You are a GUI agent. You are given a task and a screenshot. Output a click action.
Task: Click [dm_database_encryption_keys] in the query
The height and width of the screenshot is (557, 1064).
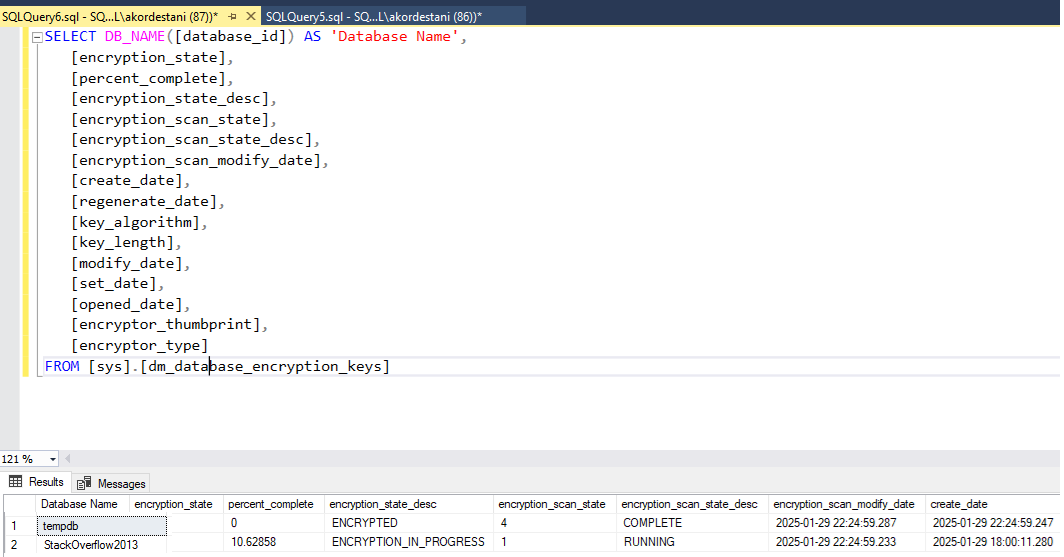(265, 366)
